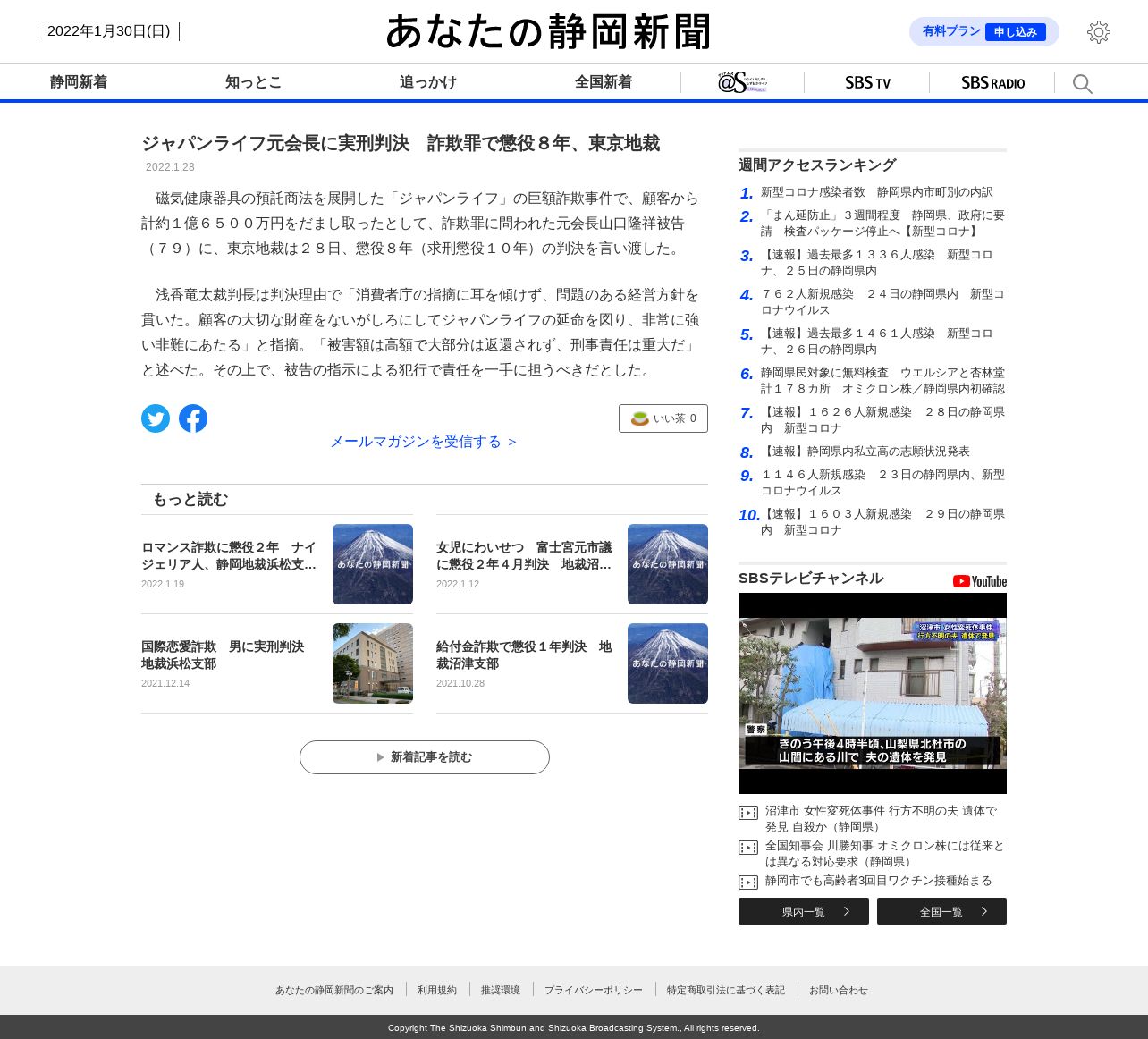Select the 知っとこ nav tab
1148x1039 pixels.
coord(254,82)
